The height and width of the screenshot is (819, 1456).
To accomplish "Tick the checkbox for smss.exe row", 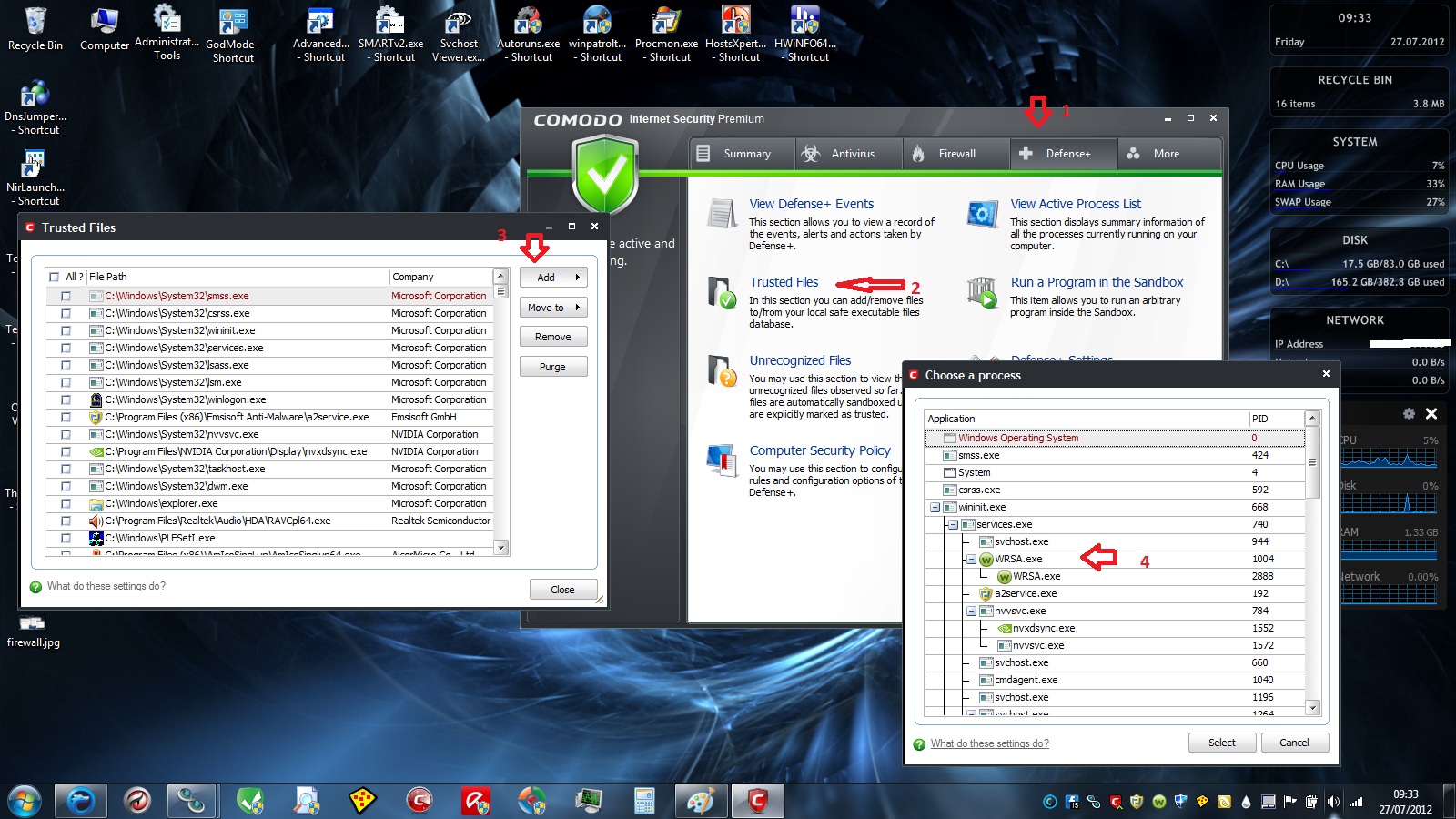I will coord(66,296).
